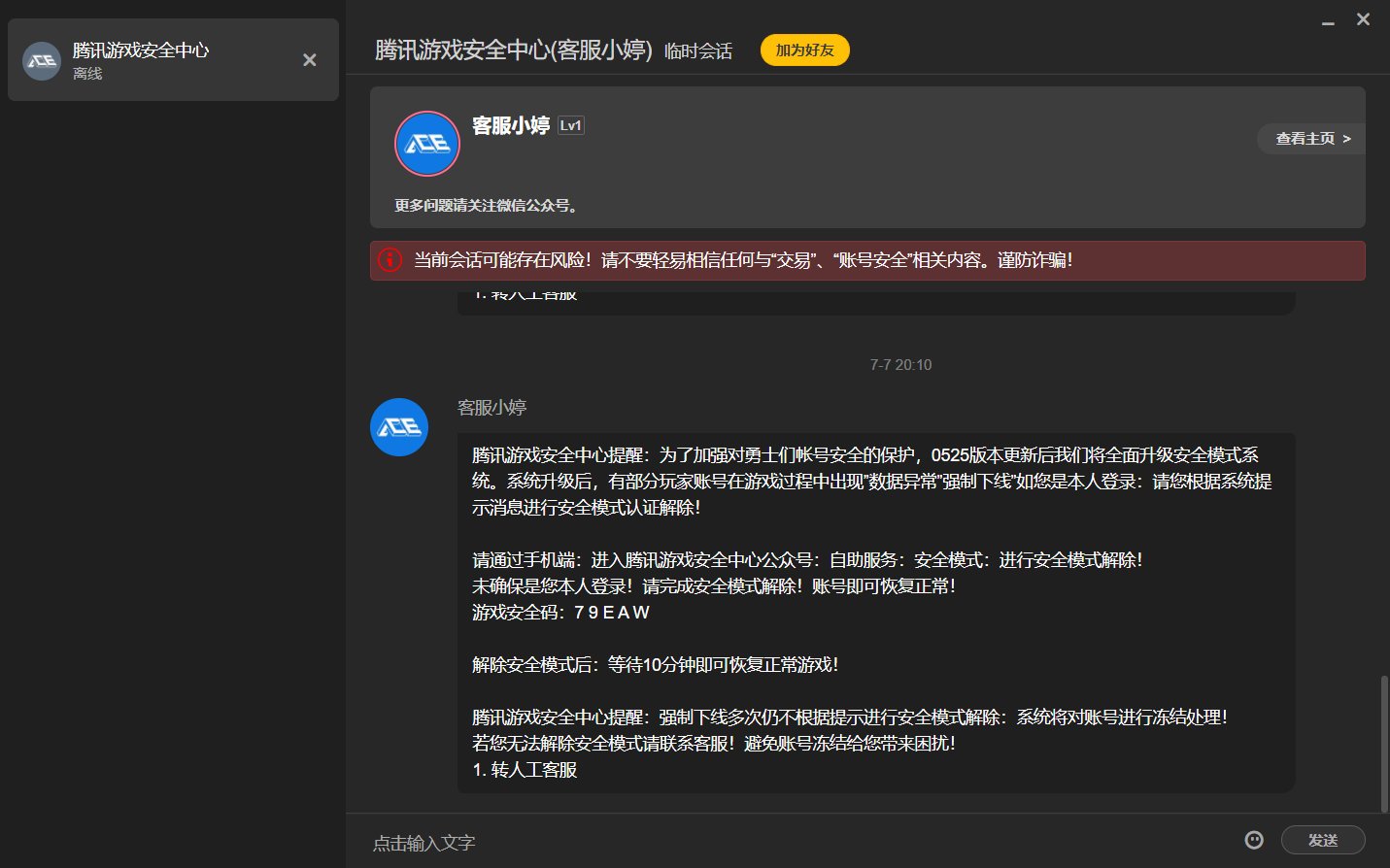The image size is (1390, 868).
Task: Click sender name 客服小婷 above message
Action: click(x=492, y=408)
